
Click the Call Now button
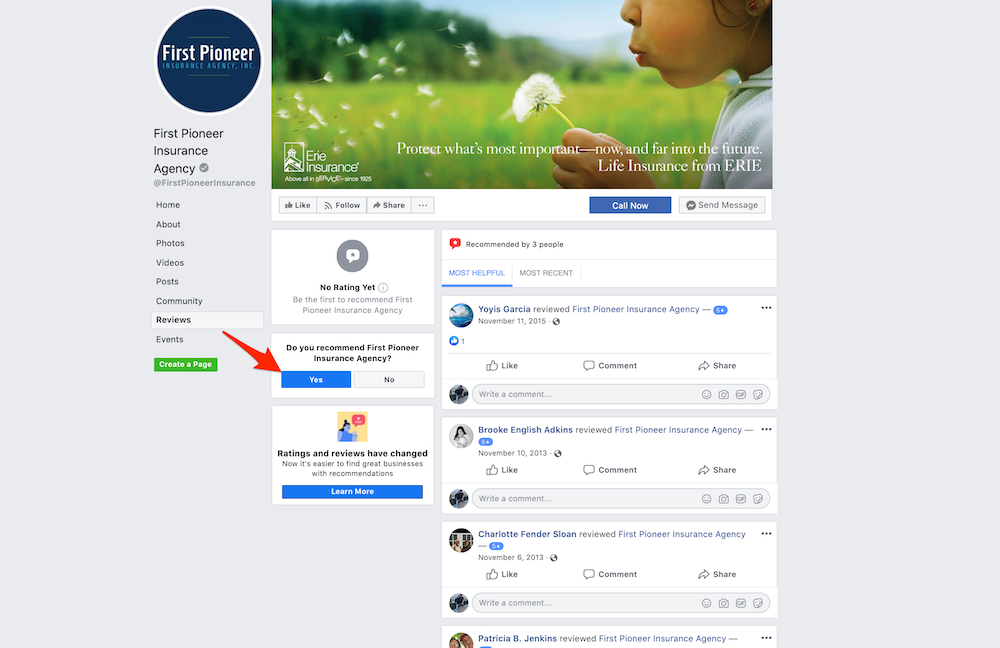(630, 205)
